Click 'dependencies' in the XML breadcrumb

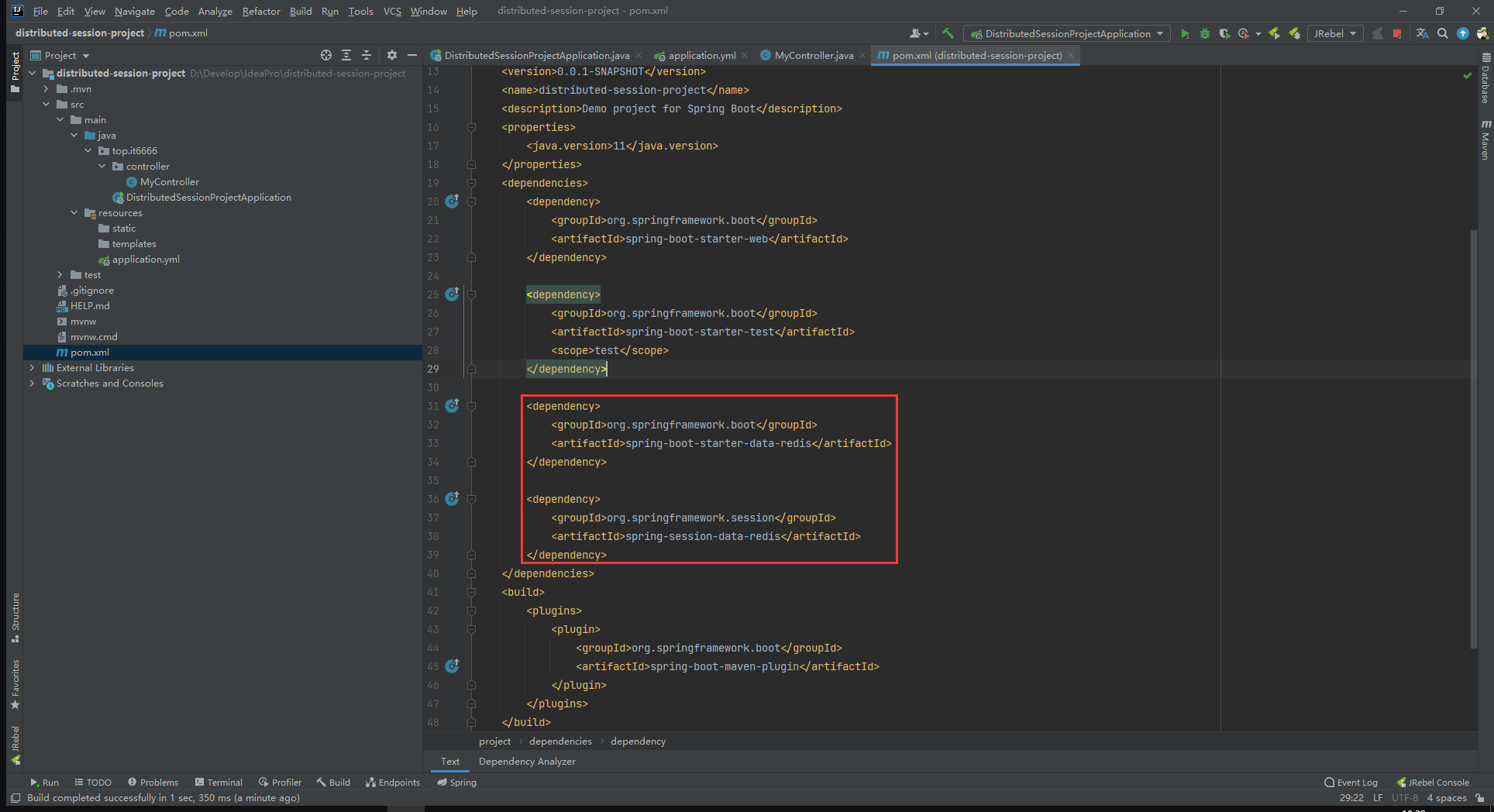click(x=560, y=741)
